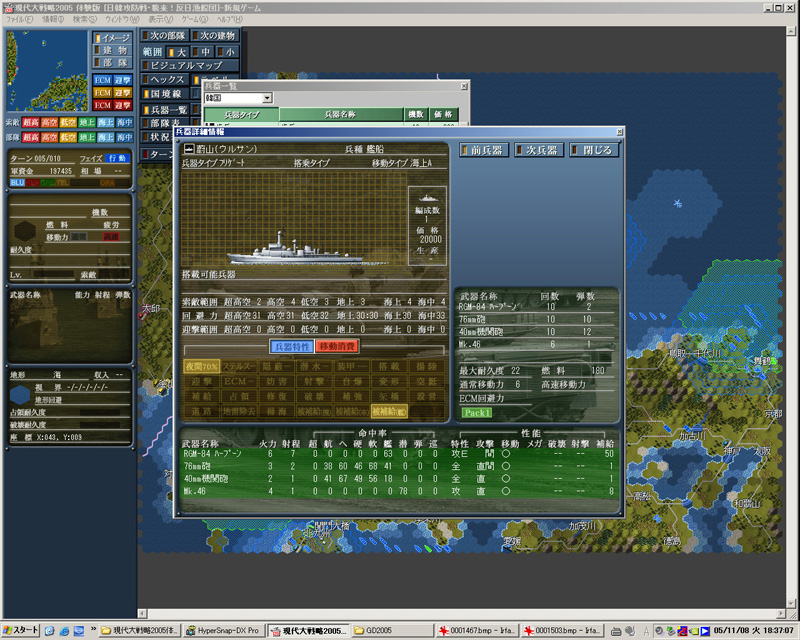The height and width of the screenshot is (640, 800).
Task: Toggle 部隊 海上 sea filter
Action: [x=106, y=137]
